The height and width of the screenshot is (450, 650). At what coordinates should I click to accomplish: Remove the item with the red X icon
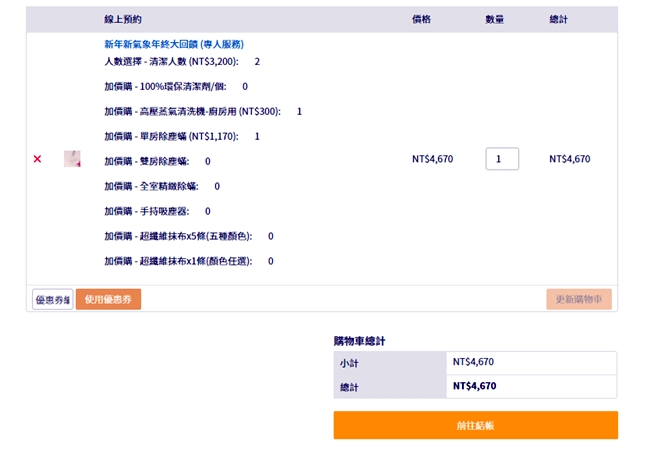click(38, 159)
